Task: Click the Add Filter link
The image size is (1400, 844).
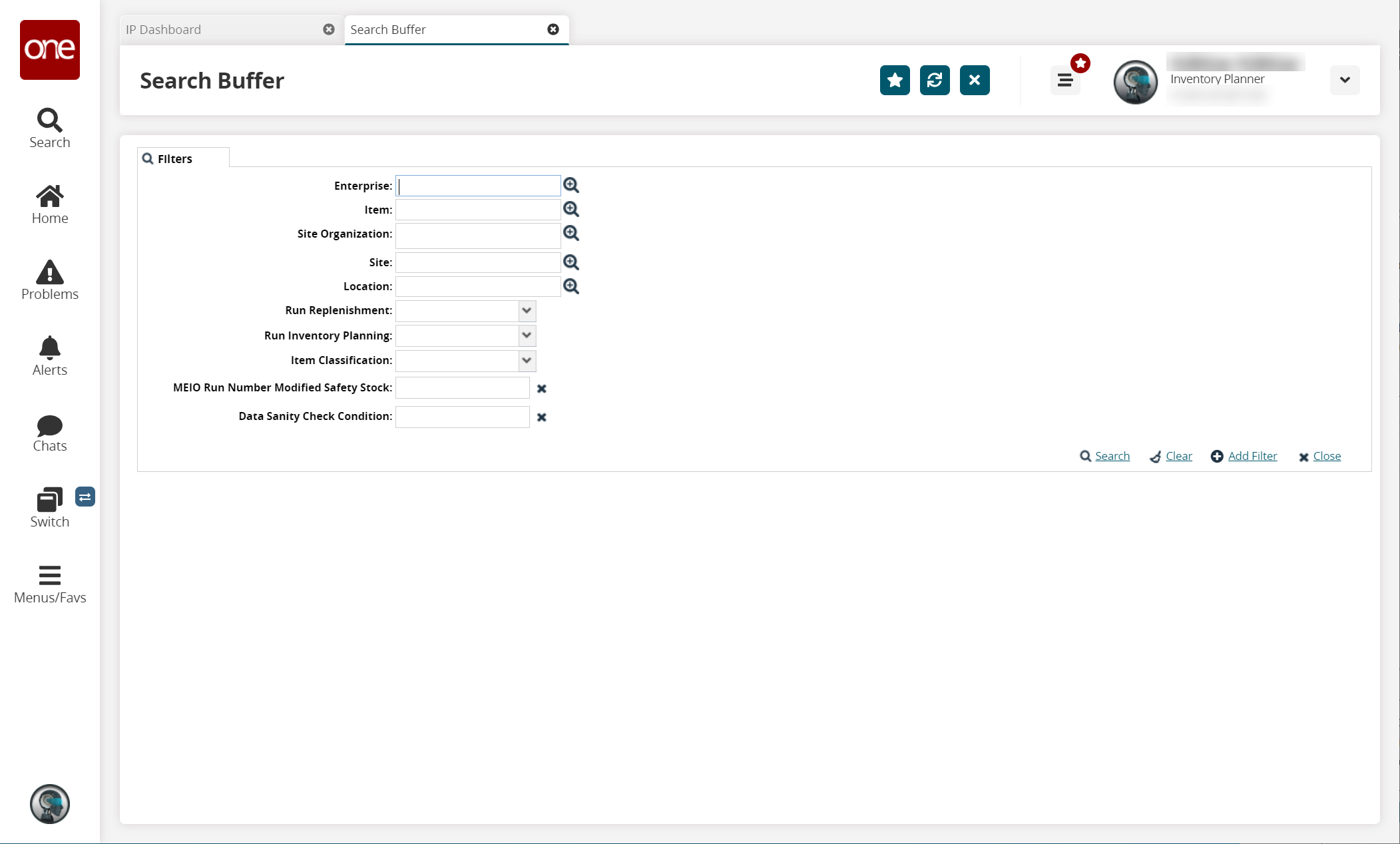Action: click(1252, 456)
